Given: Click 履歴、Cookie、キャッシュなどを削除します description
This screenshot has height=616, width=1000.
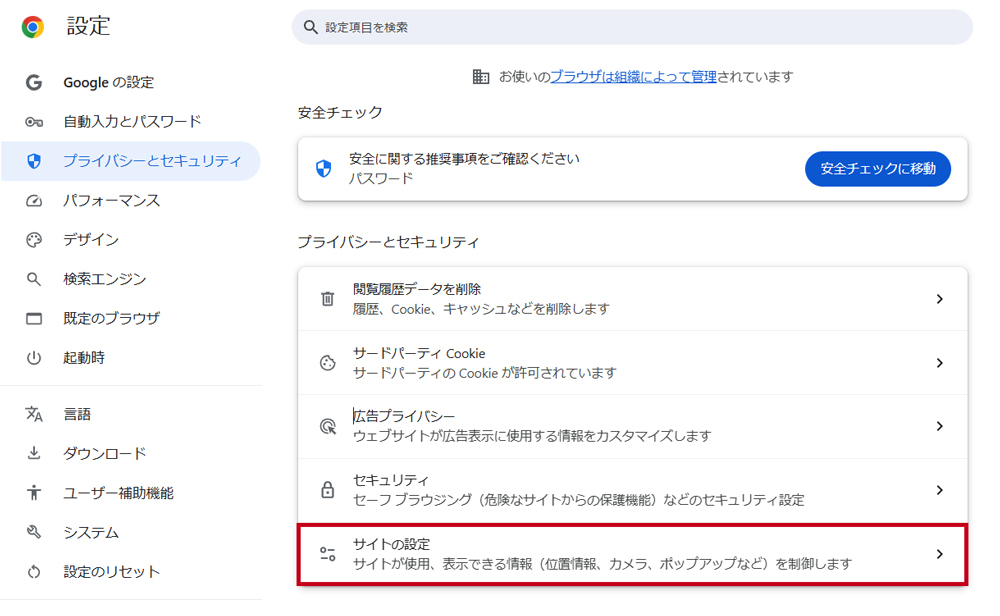Looking at the screenshot, I should 482,309.
